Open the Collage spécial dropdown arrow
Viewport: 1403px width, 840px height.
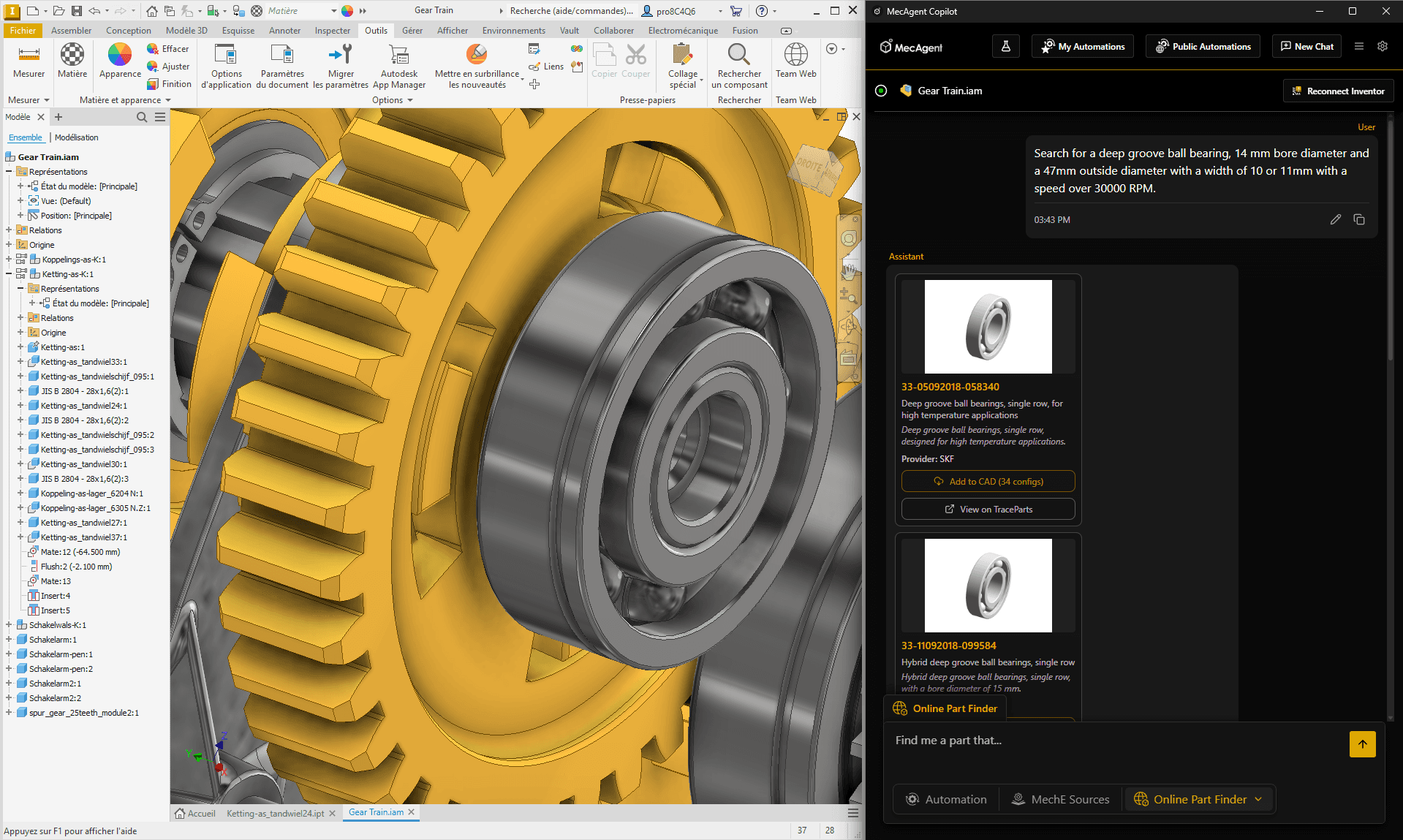[x=701, y=79]
